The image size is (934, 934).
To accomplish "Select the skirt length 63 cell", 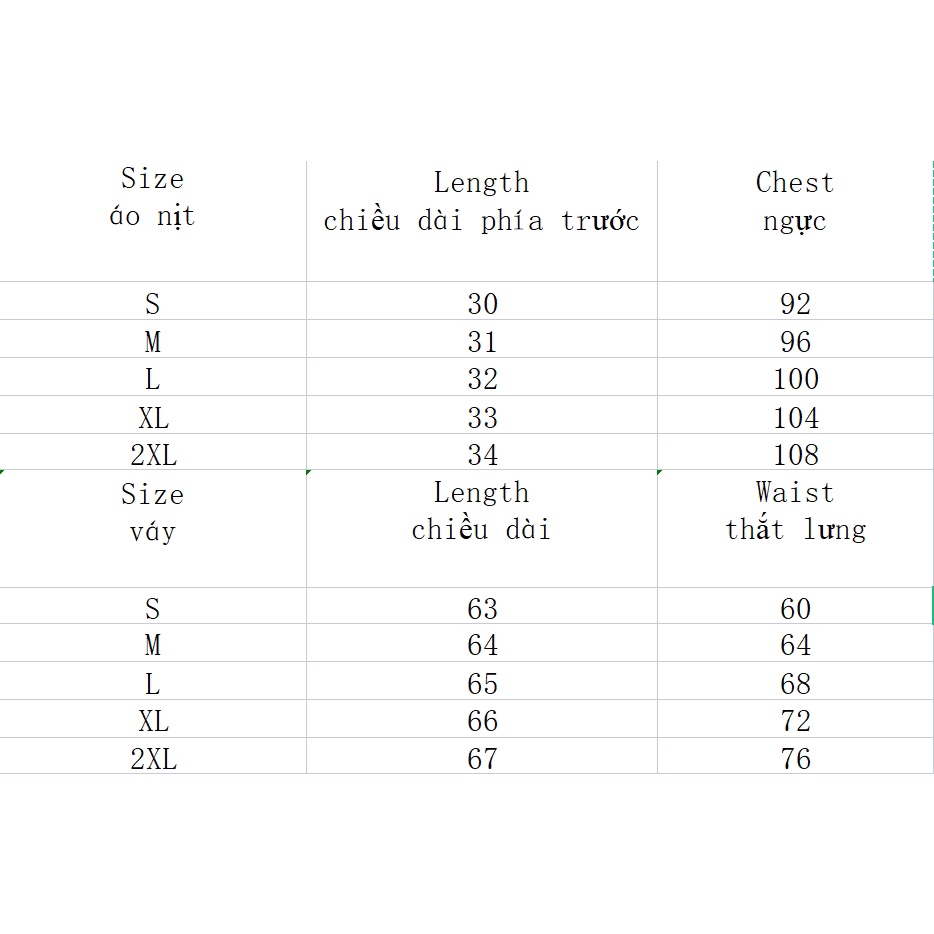I will tap(481, 609).
